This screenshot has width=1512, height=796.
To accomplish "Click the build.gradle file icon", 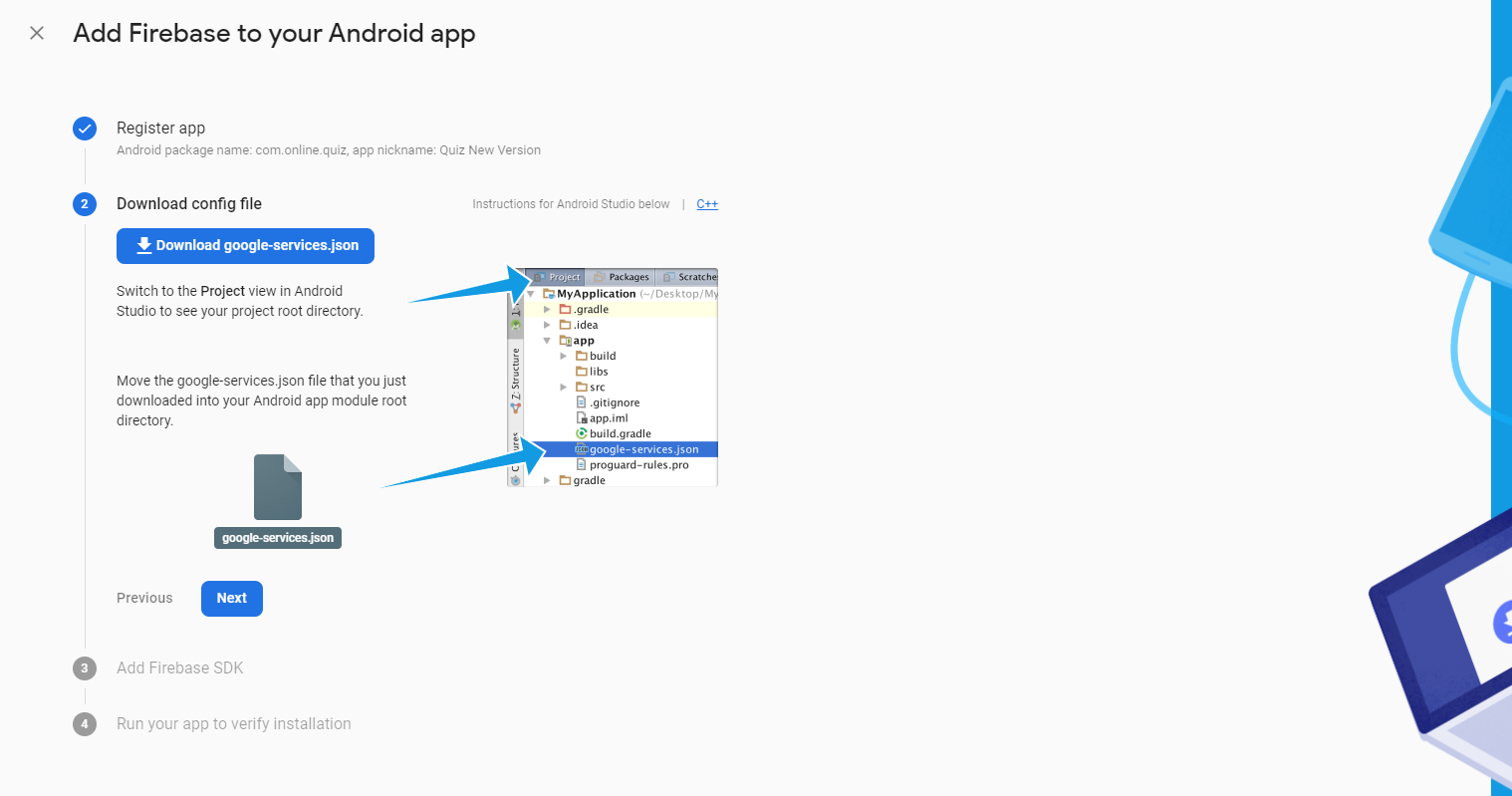I will tap(582, 433).
